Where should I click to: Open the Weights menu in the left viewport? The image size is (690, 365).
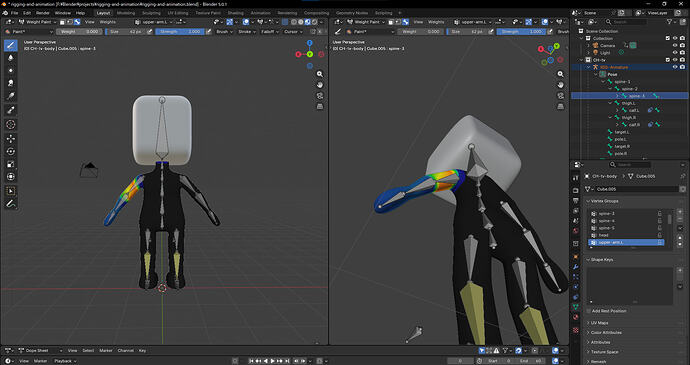107,22
